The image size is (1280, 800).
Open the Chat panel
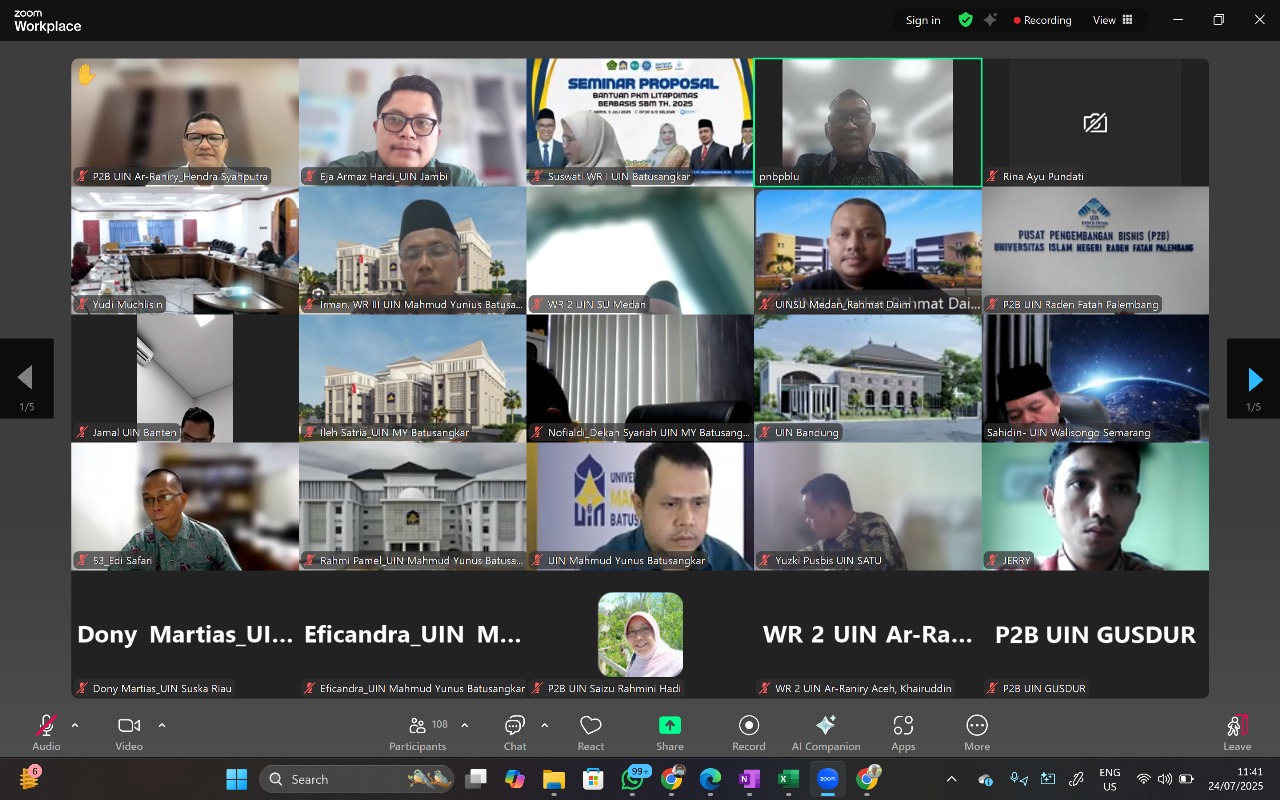click(x=515, y=732)
